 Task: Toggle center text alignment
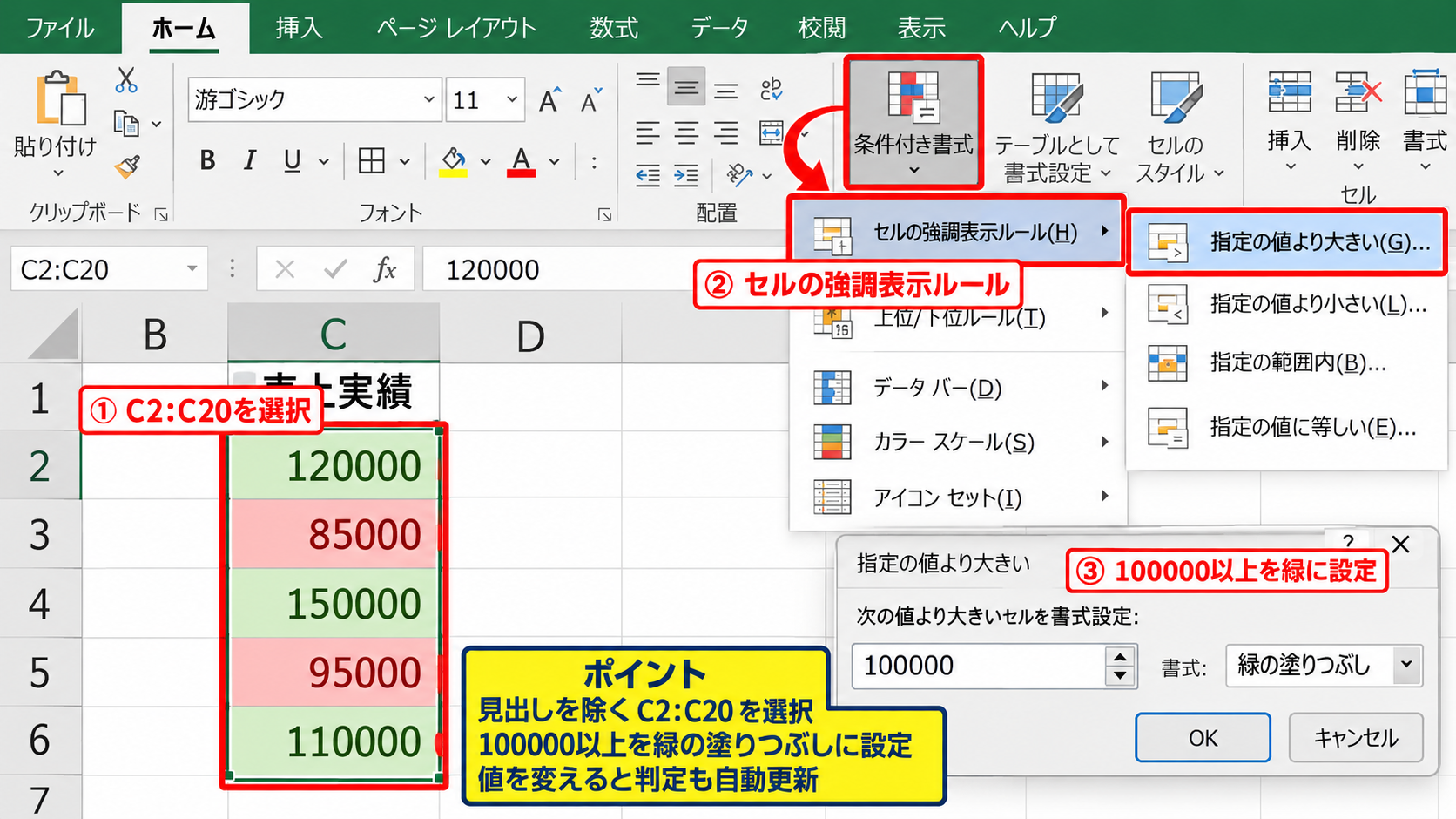686,132
